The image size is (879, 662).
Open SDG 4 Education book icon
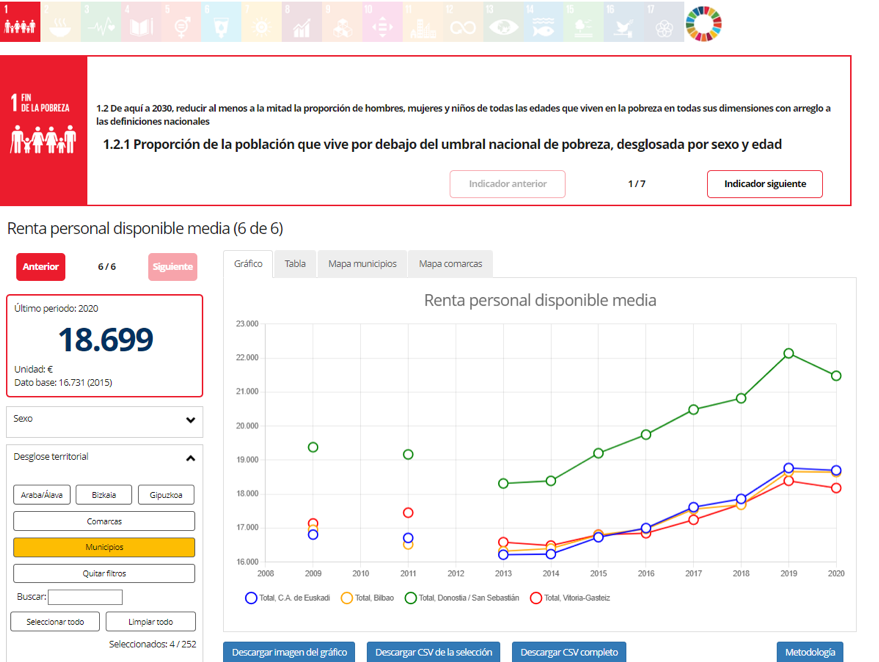click(x=140, y=21)
